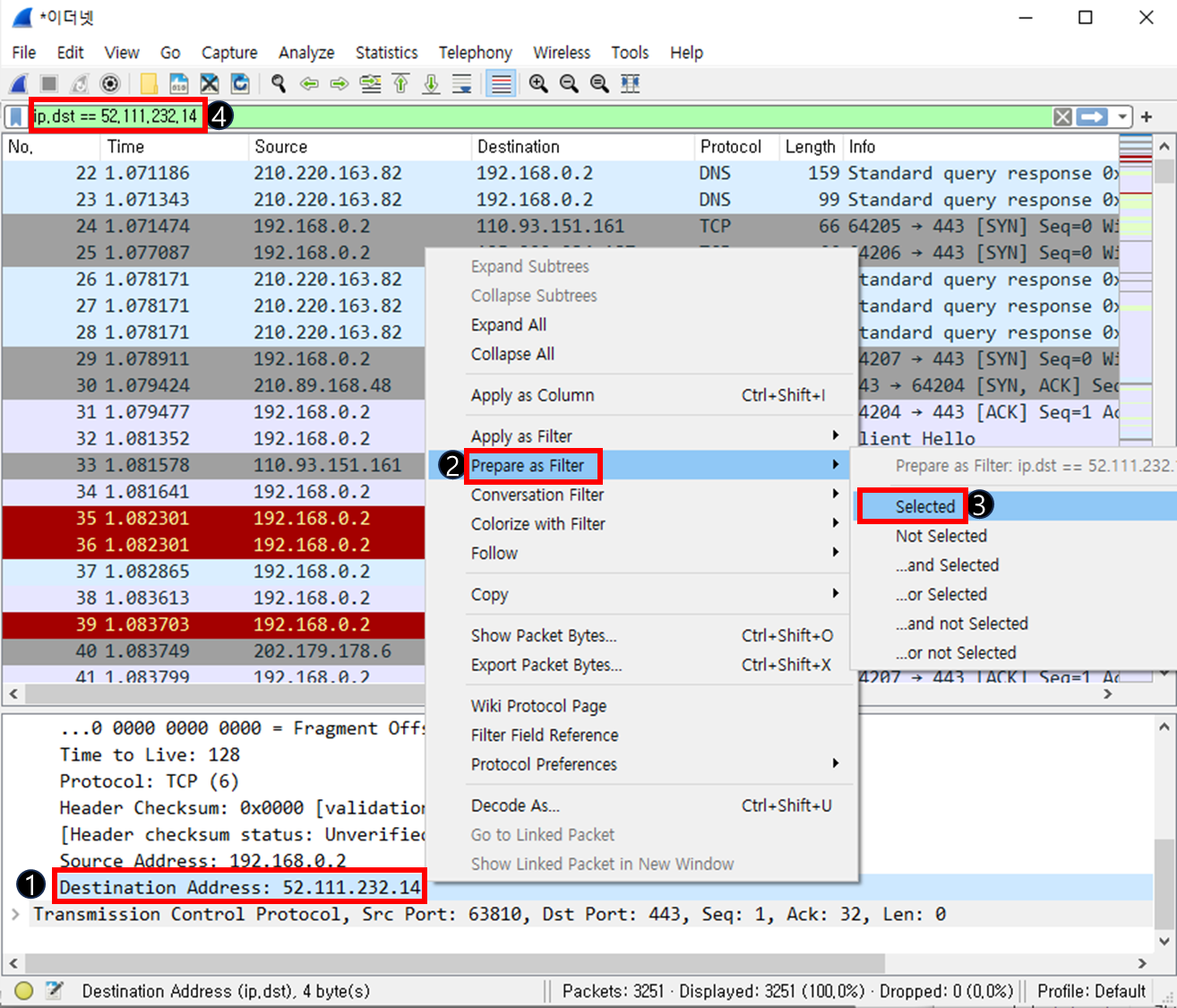Clear the display filter X button
This screenshot has height=1008, width=1177.
1062,116
